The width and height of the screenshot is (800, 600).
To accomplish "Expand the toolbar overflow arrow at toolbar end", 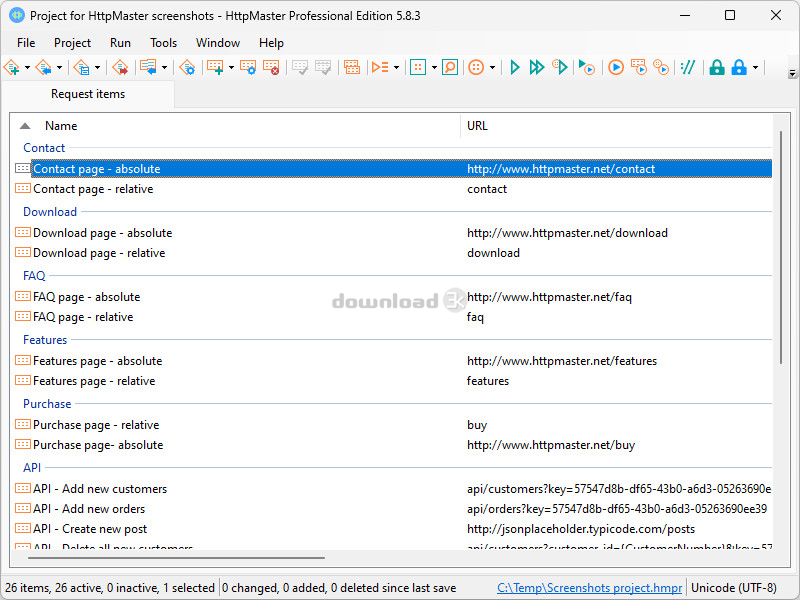I will (792, 73).
